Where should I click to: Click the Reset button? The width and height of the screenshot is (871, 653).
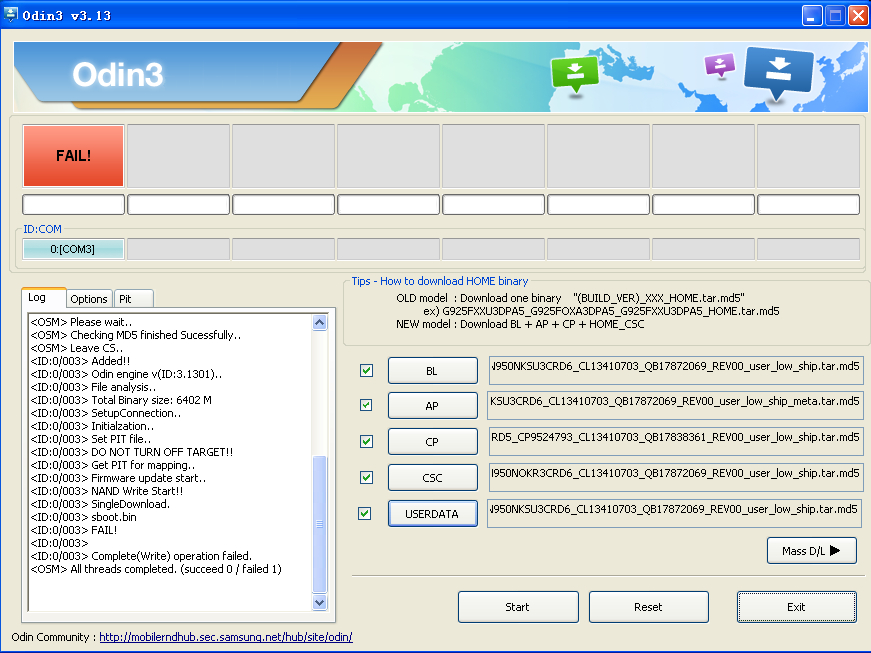(648, 607)
